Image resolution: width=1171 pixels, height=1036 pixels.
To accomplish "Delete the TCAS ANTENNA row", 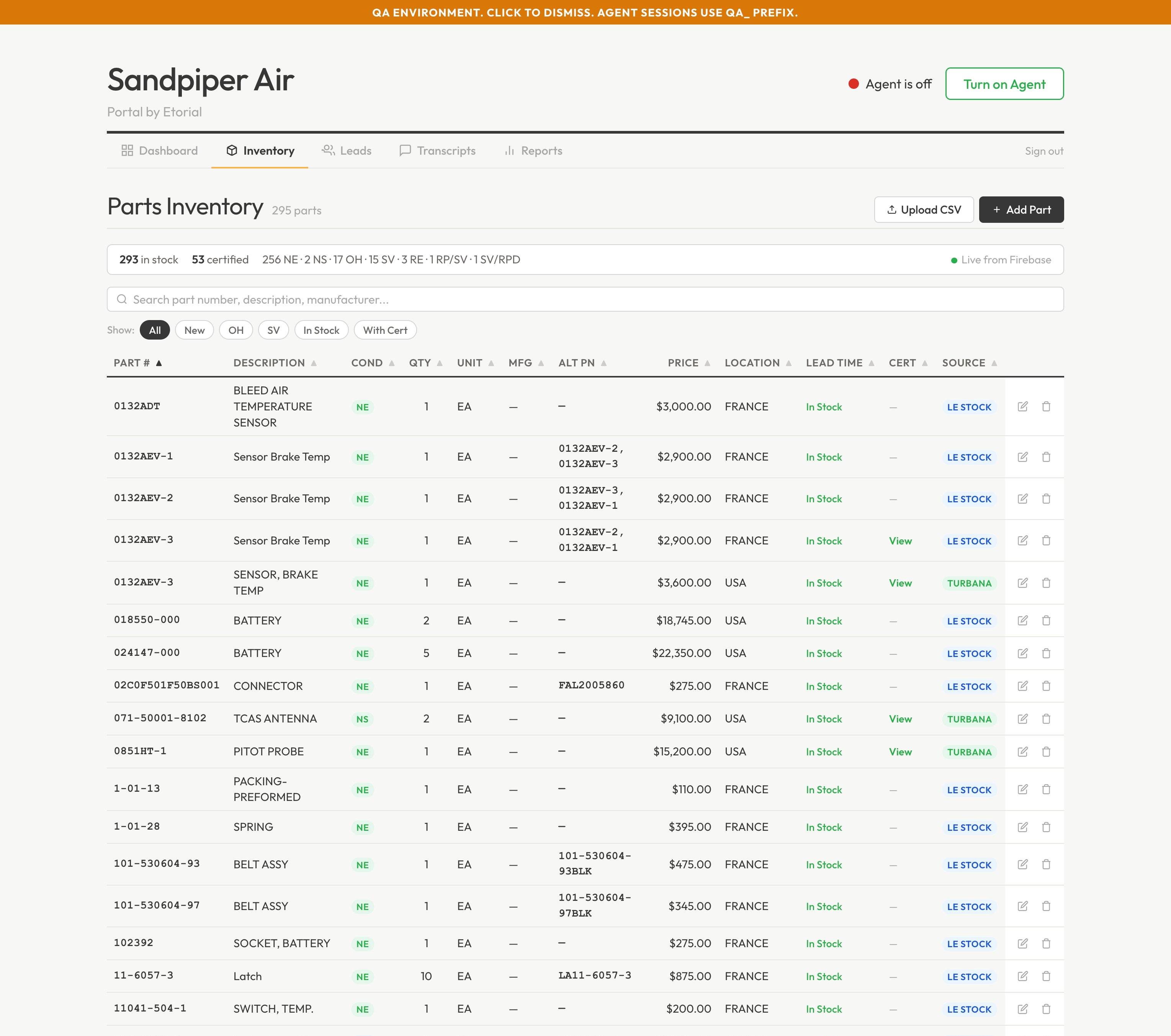I will (1046, 719).
